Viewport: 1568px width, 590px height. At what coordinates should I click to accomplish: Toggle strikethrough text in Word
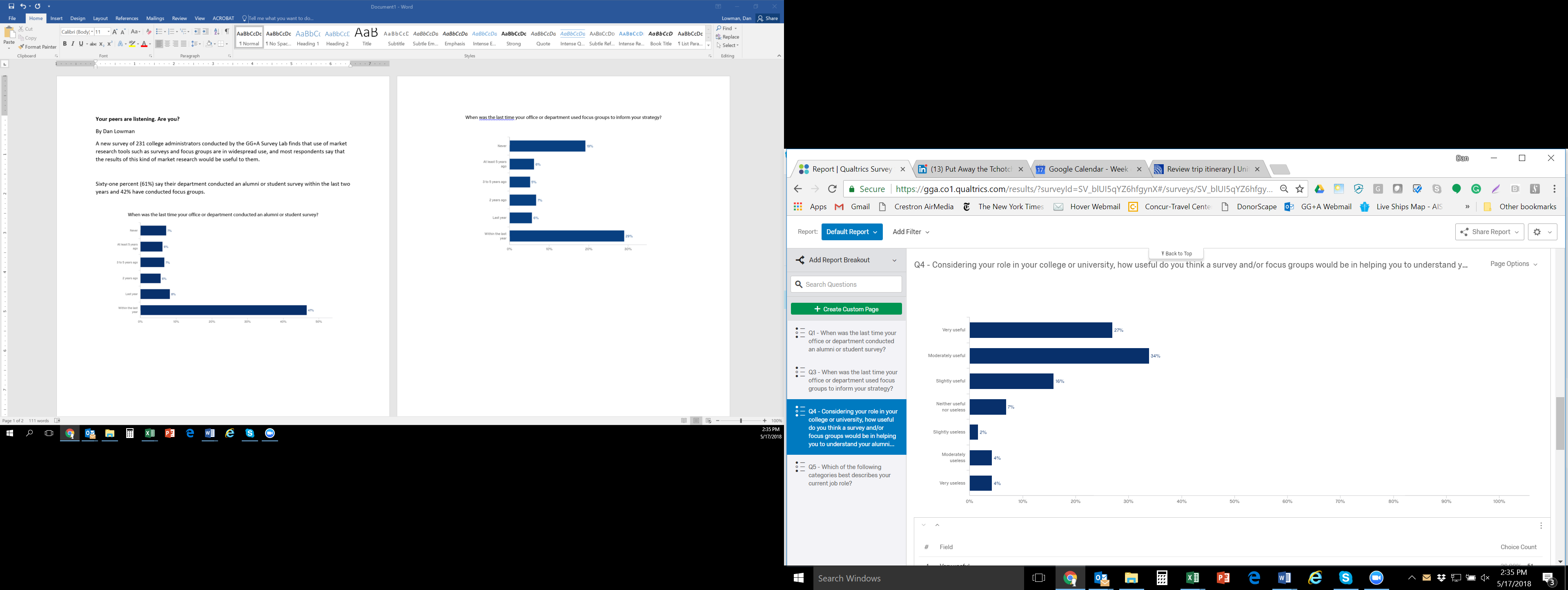(x=93, y=44)
